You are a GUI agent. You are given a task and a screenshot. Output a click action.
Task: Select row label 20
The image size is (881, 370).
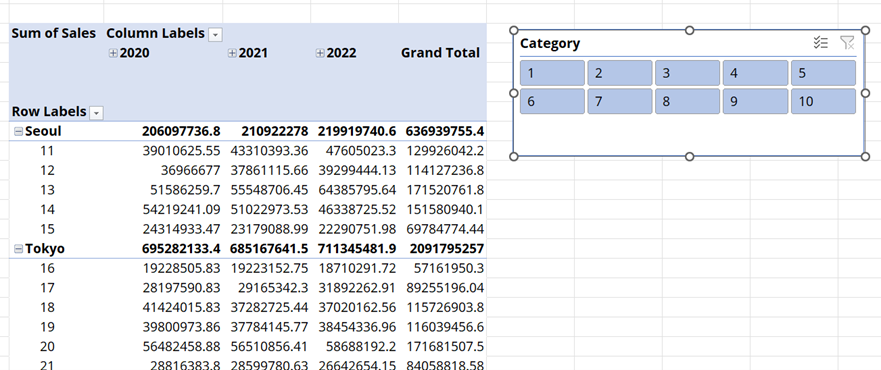48,346
